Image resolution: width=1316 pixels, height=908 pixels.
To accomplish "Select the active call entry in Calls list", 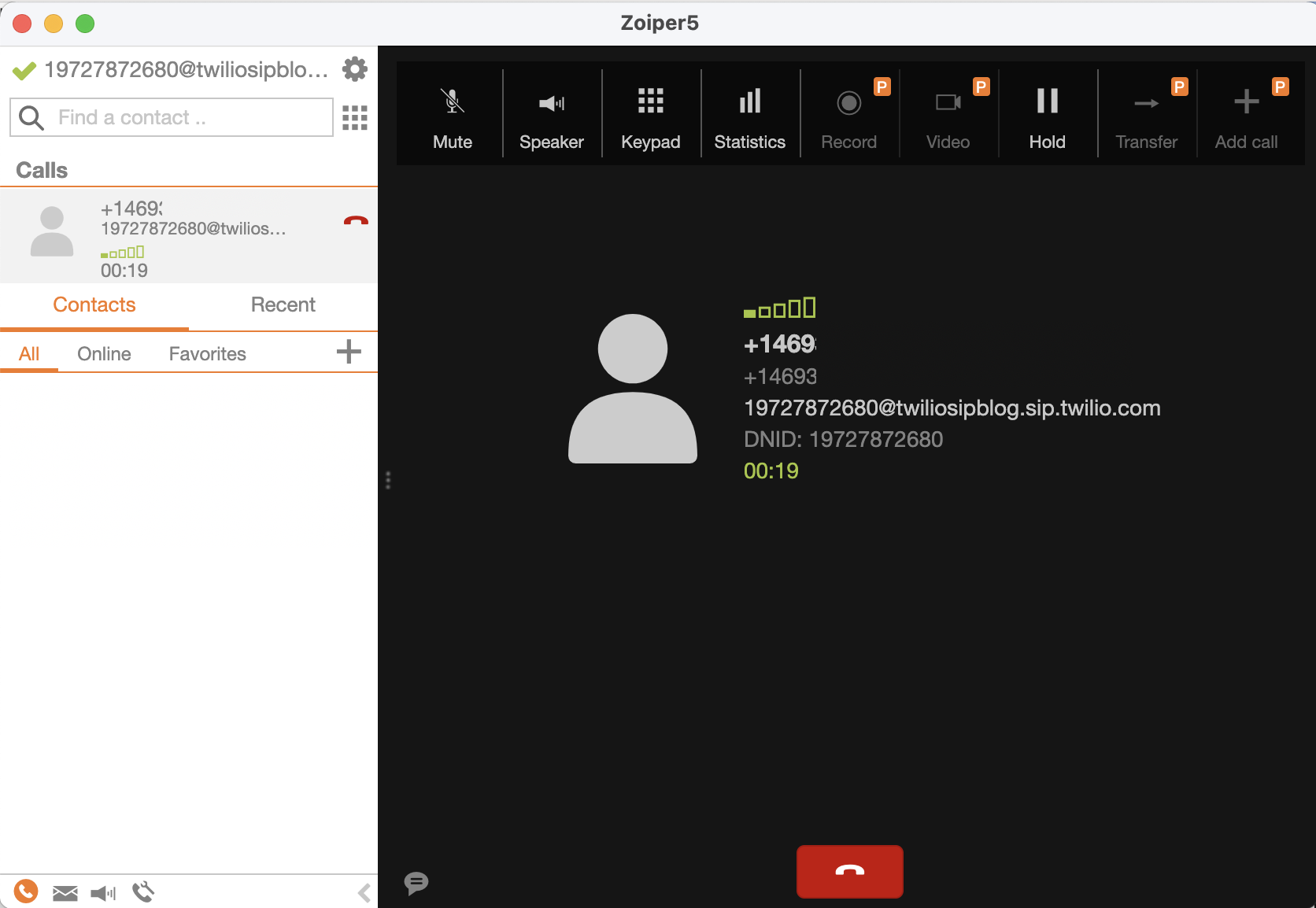I will tap(189, 235).
